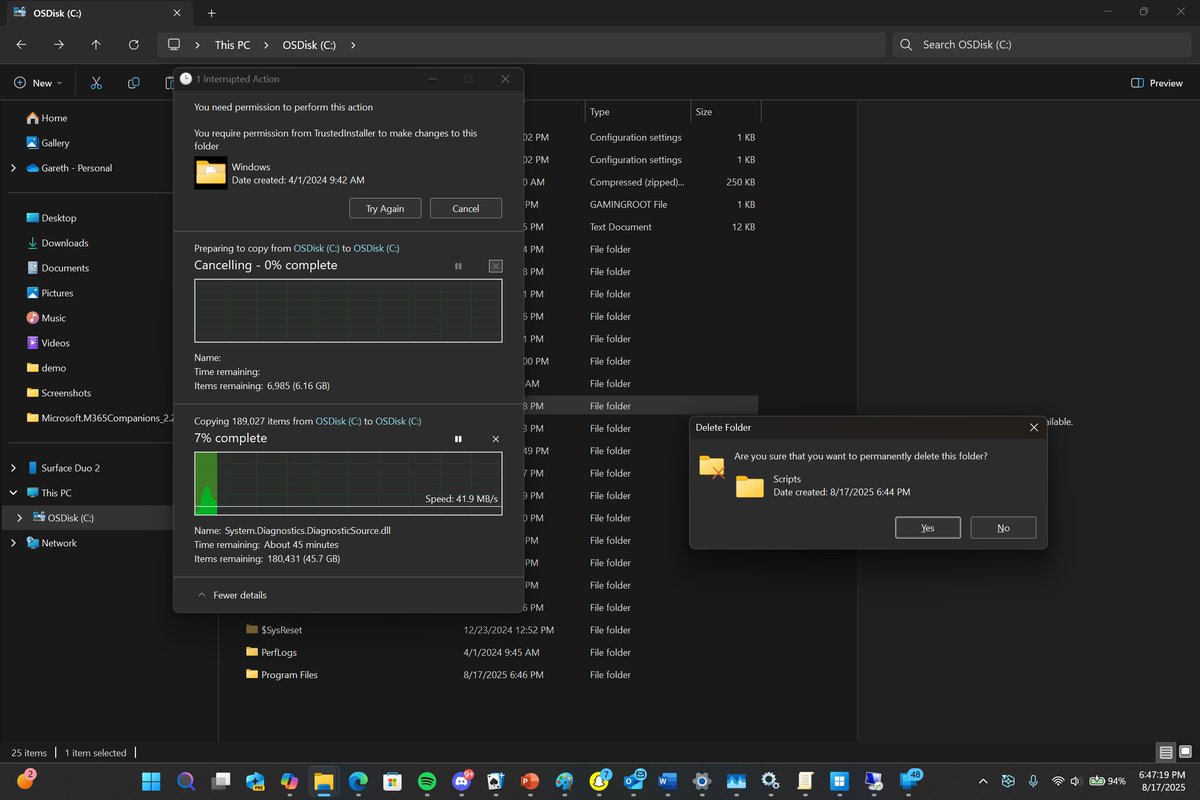This screenshot has width=1200, height=800.
Task: Click the chevron before This PC in address bar
Action: coord(198,45)
